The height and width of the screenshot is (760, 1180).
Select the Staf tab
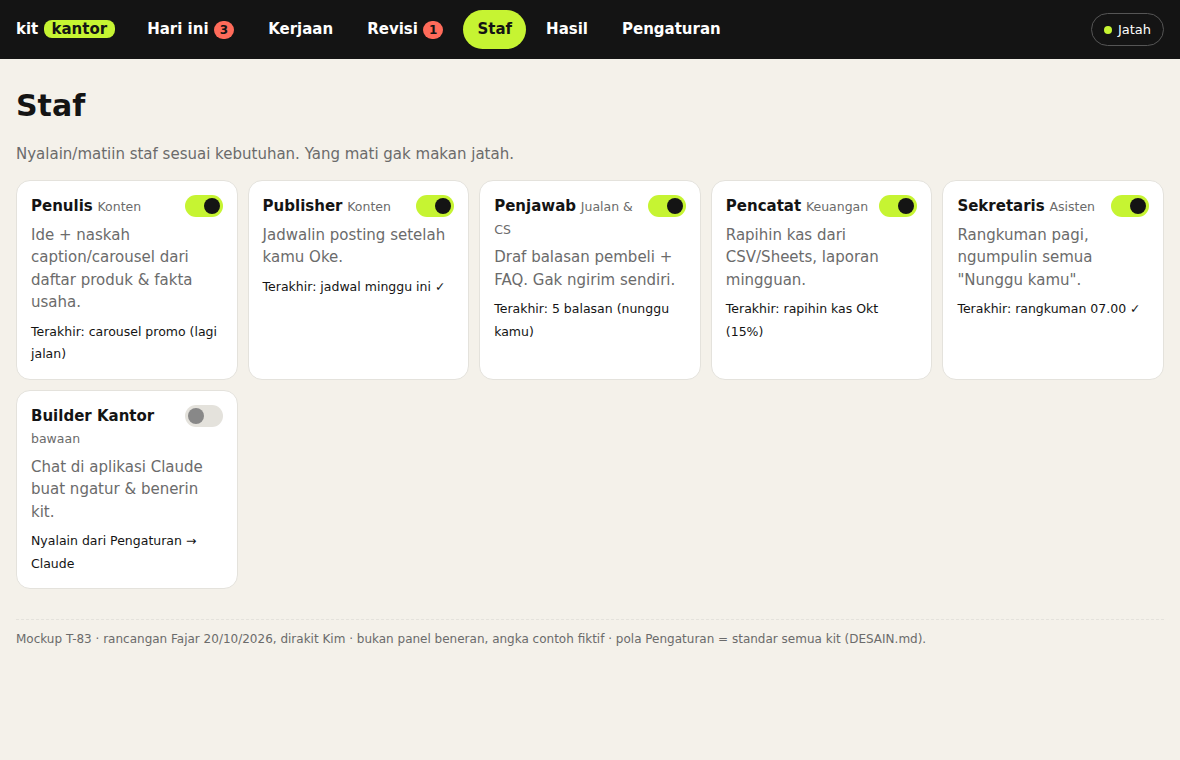pyautogui.click(x=494, y=29)
